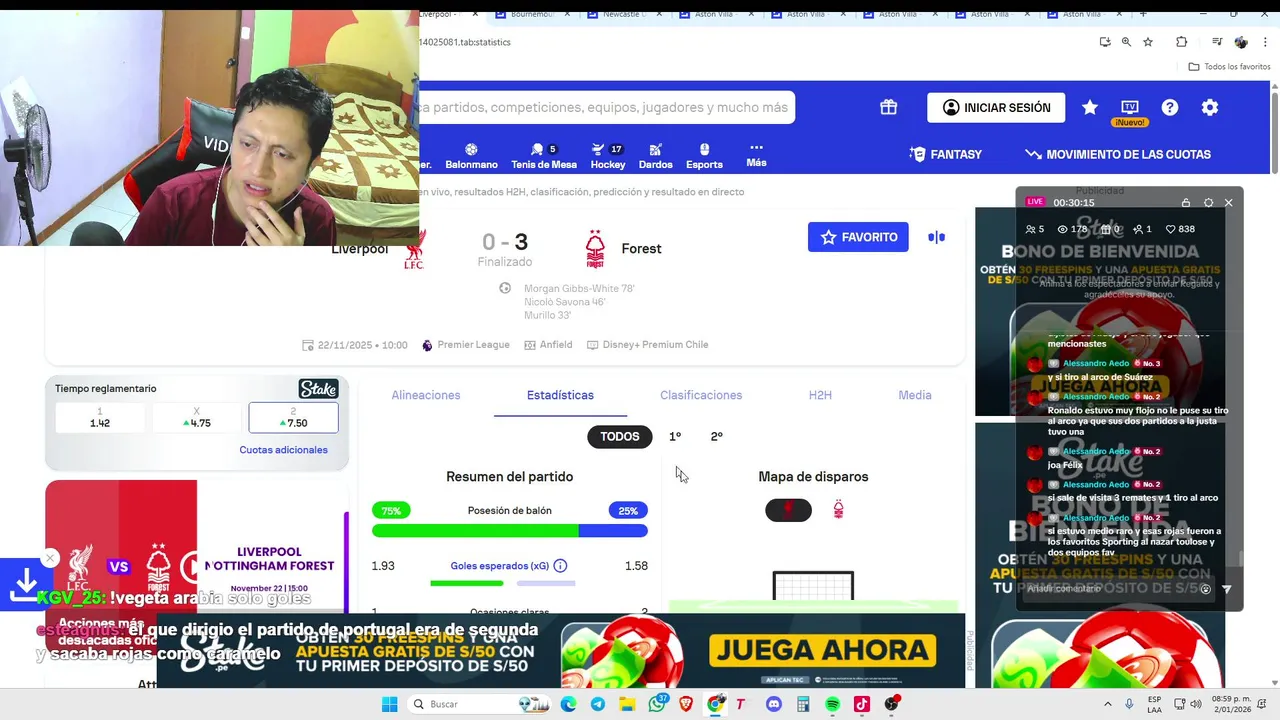Open Estadísticas tab

(x=560, y=395)
